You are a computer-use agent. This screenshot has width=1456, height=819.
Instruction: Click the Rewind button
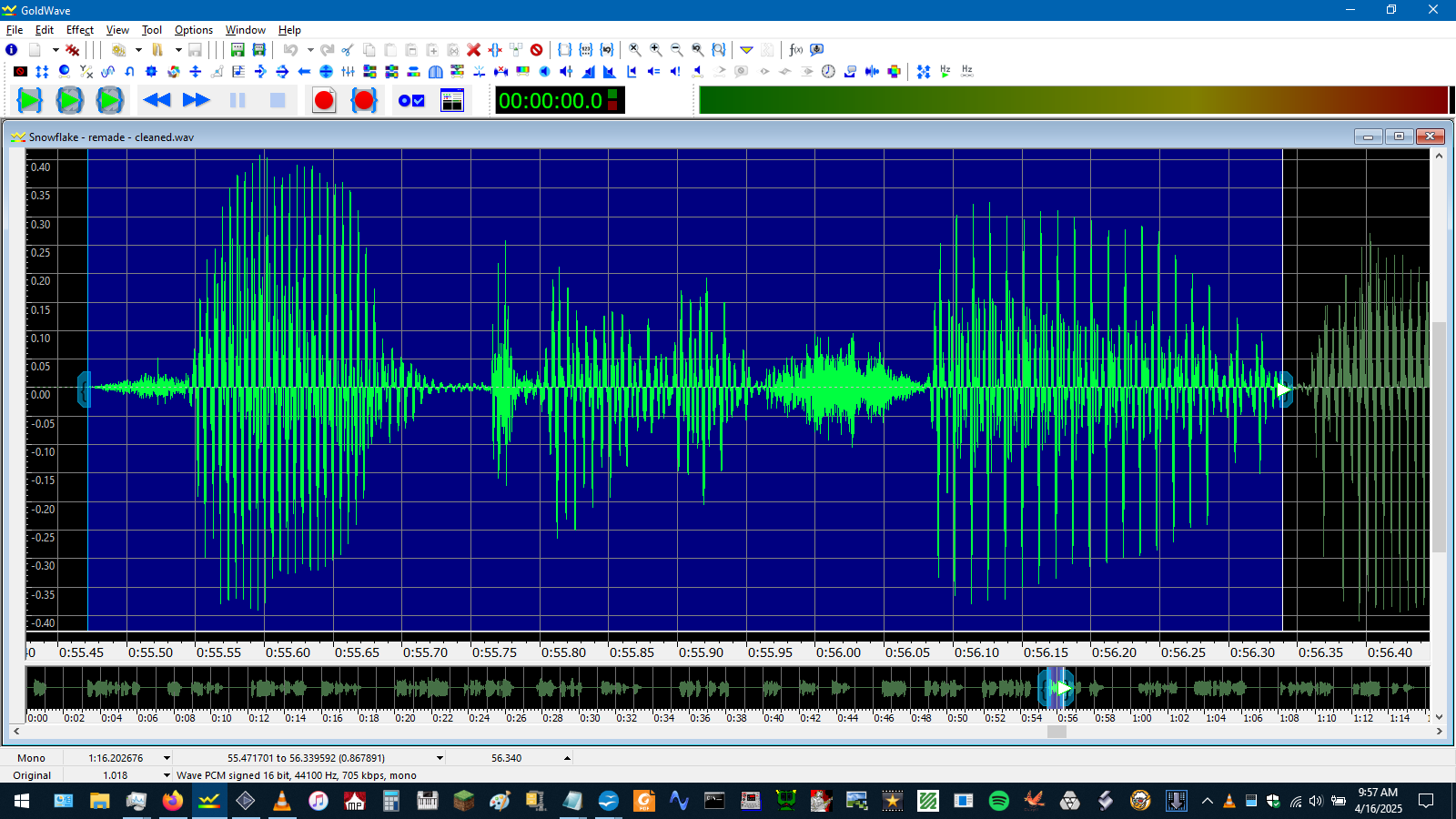pos(157,100)
